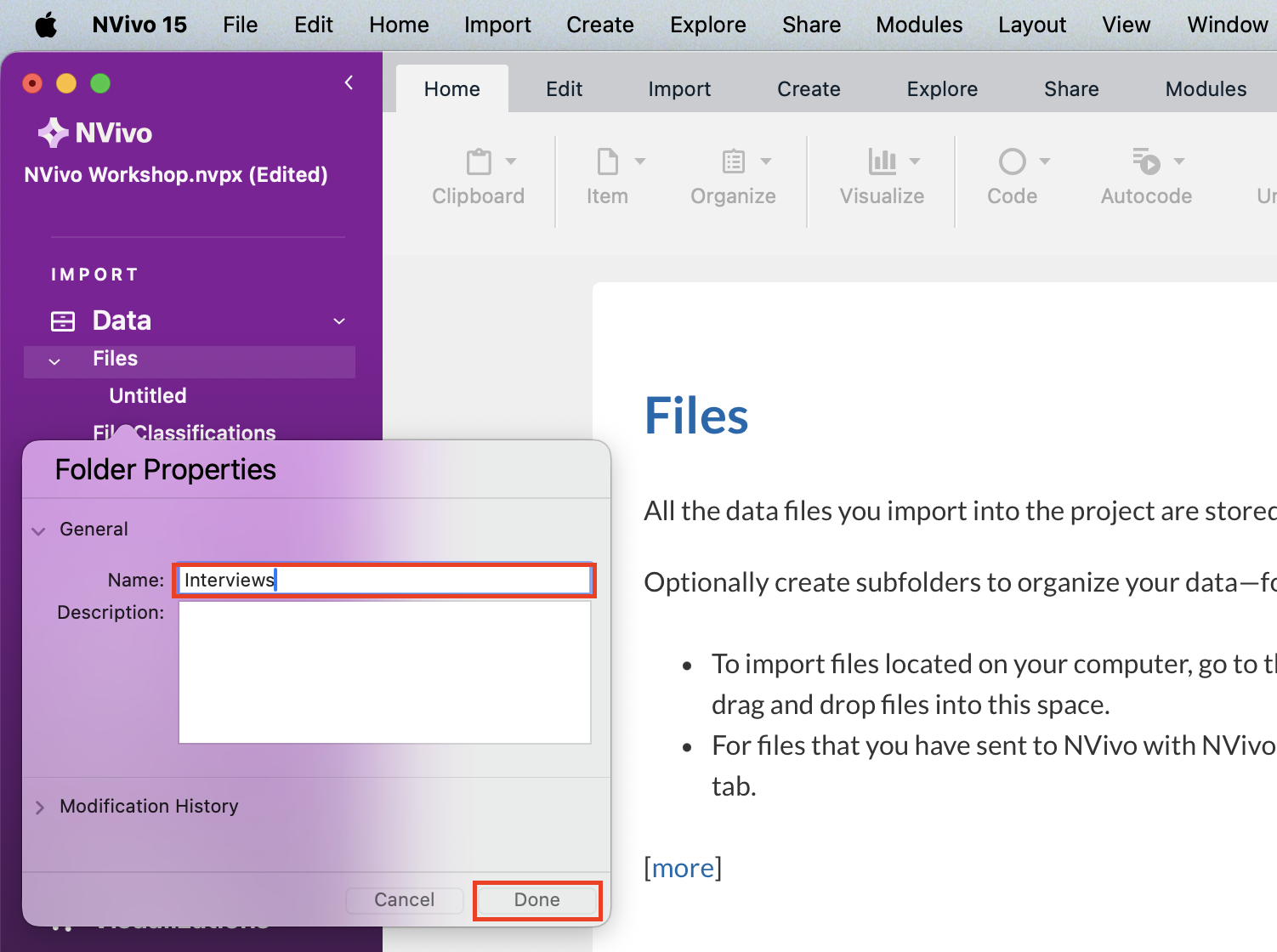1277x952 pixels.
Task: Open the Clipboard tool
Action: [478, 174]
